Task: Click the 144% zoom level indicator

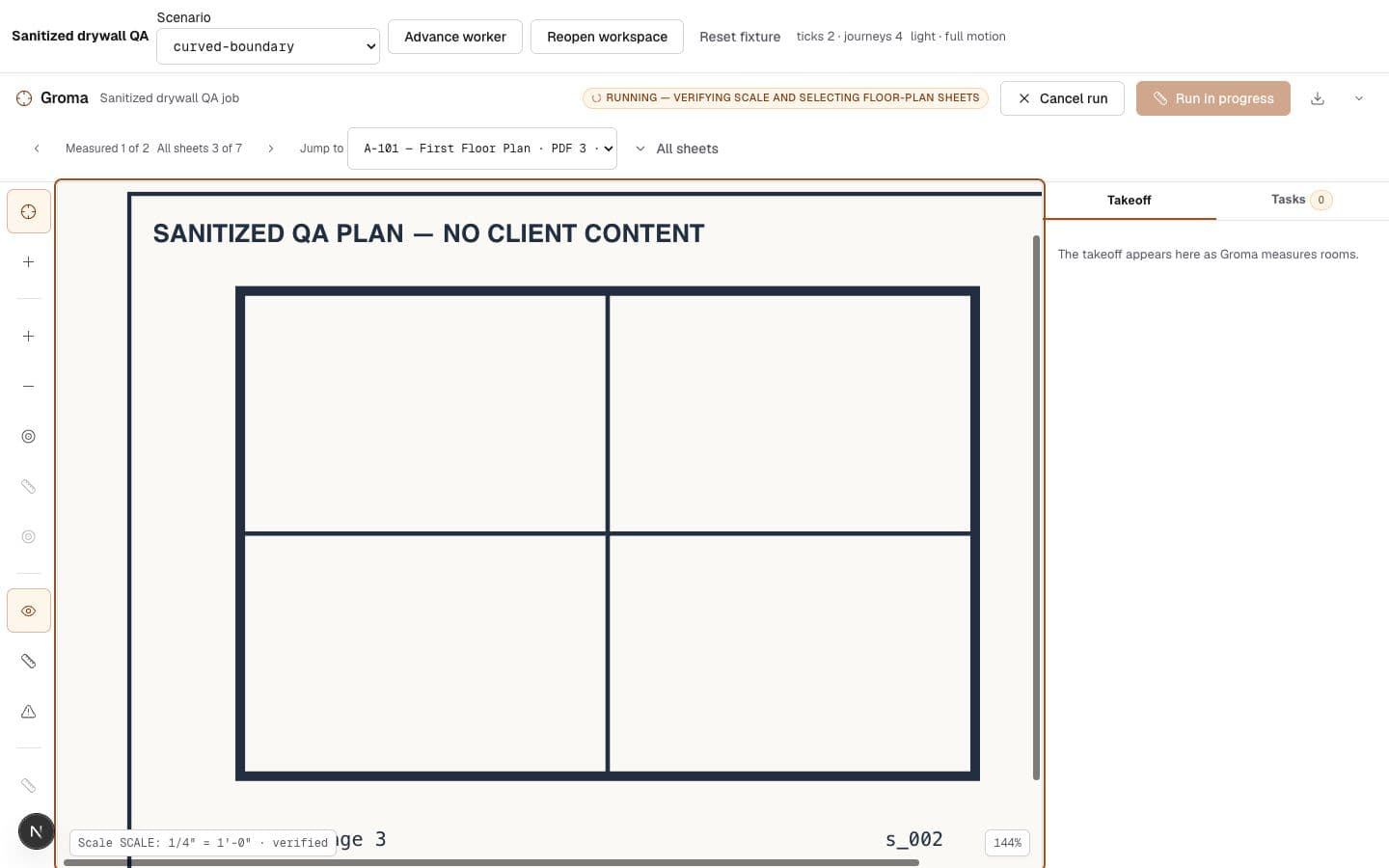Action: click(1007, 843)
